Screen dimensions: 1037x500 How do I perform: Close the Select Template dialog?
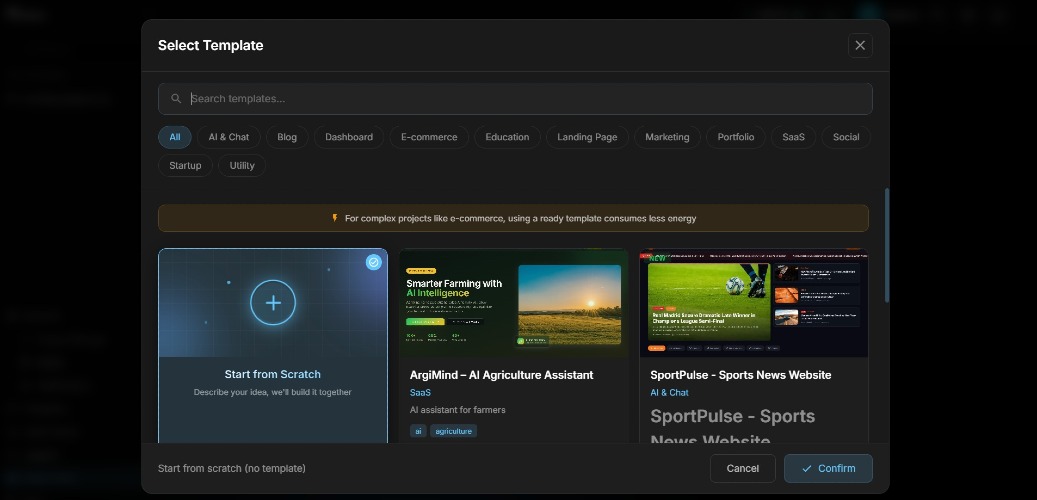pos(860,46)
